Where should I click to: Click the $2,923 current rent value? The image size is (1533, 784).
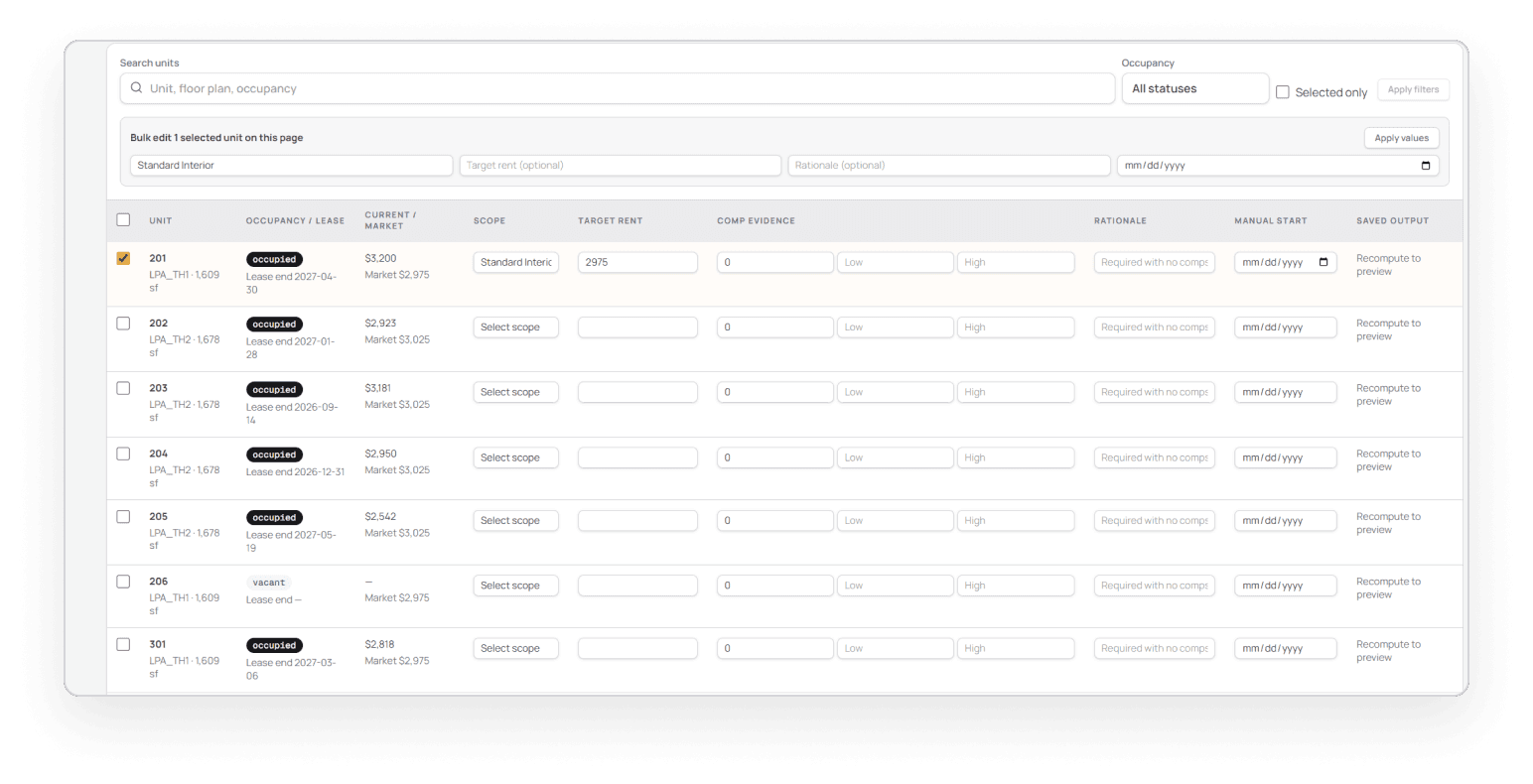(380, 324)
